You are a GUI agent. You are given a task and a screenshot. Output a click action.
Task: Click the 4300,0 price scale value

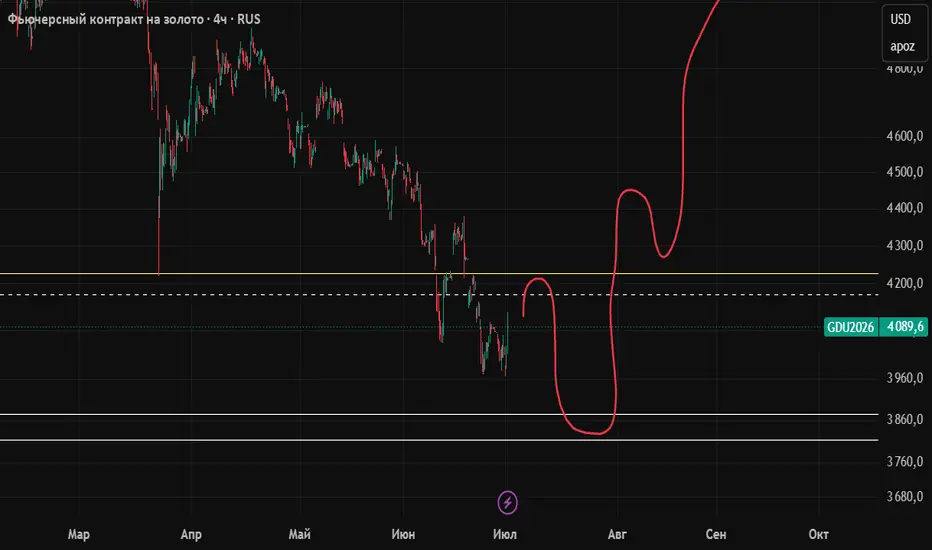tap(905, 246)
